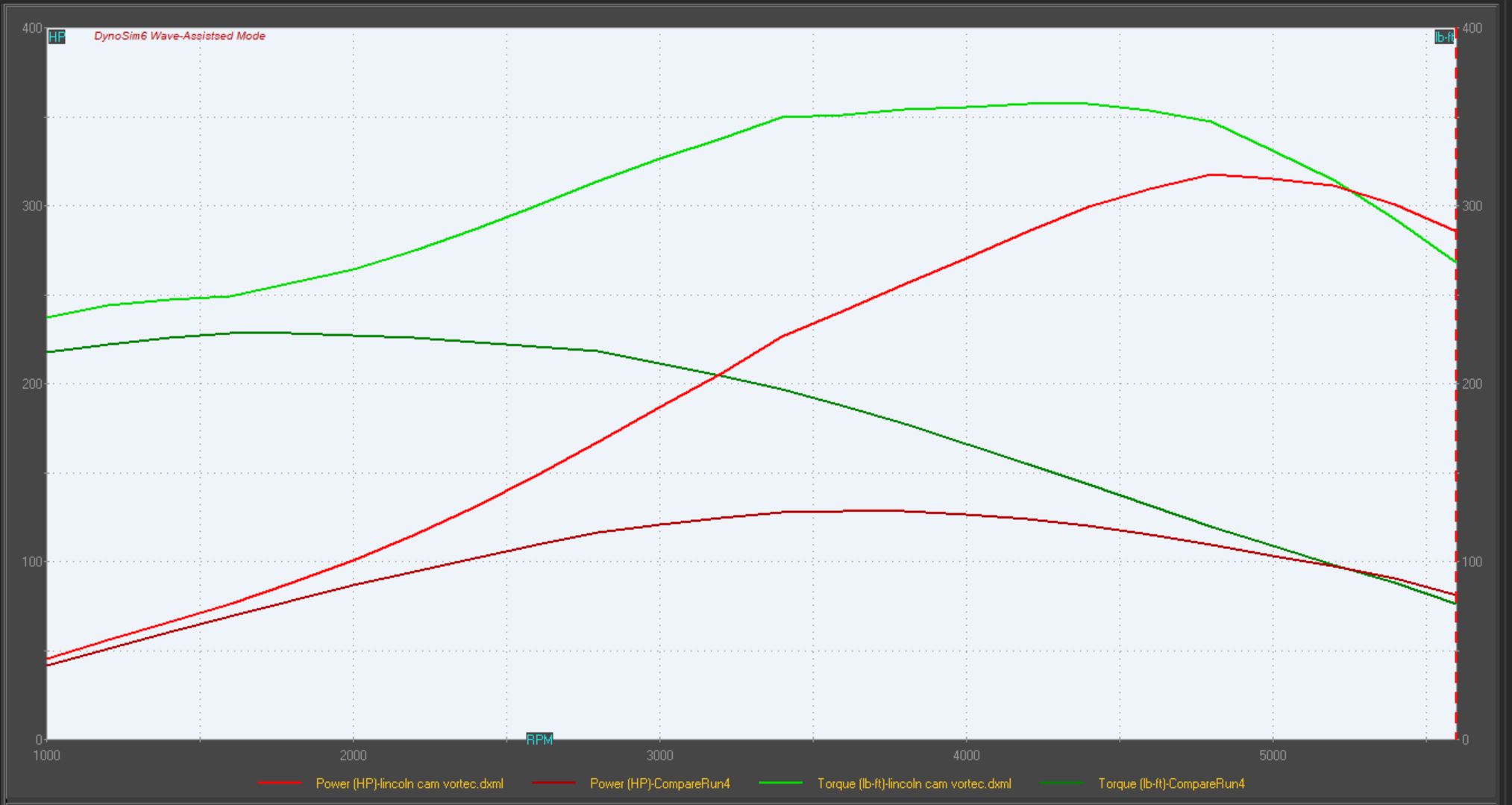The image size is (1512, 805).
Task: Click the 1000 tick on the RPM axis
Action: point(46,755)
